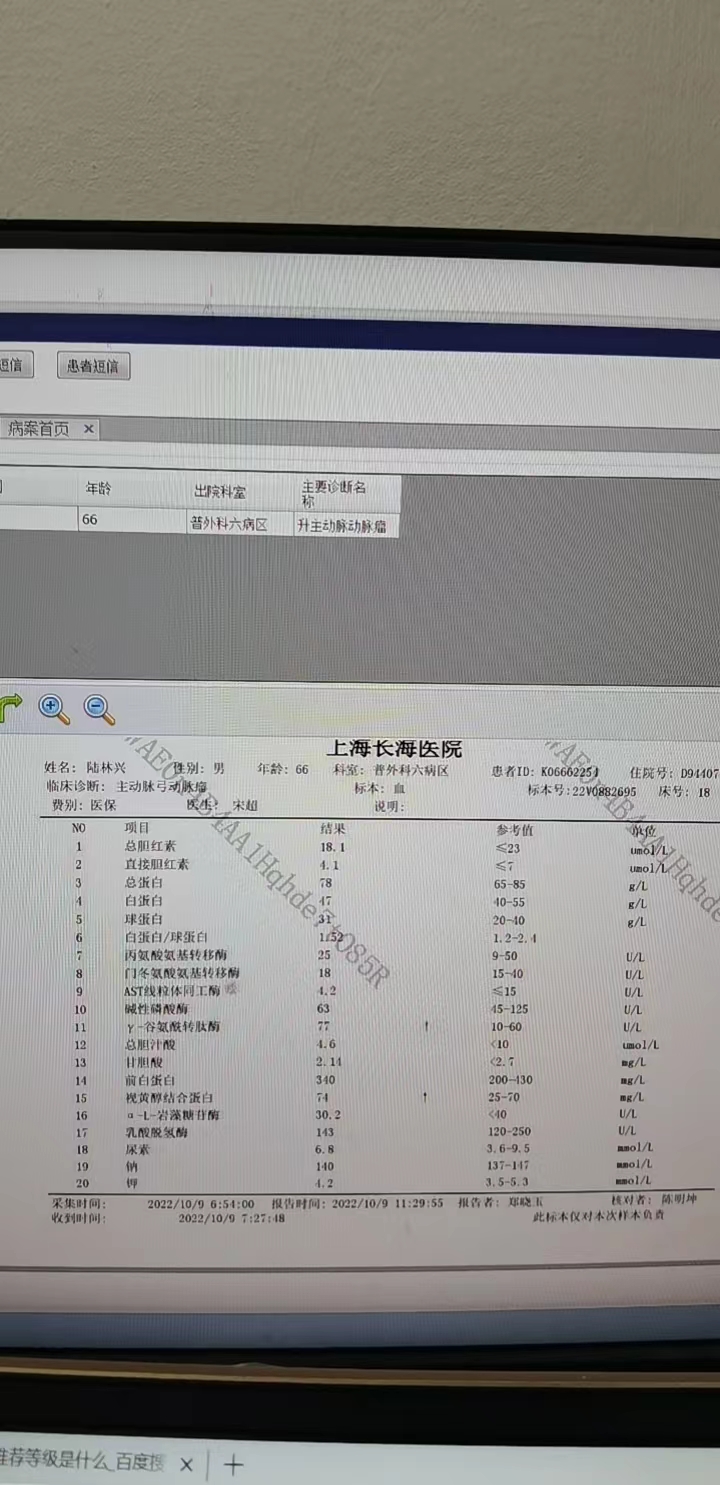Click the 乳酸脱氢酶 result value 143
Screen dimensions: 720x1485
click(327, 1132)
